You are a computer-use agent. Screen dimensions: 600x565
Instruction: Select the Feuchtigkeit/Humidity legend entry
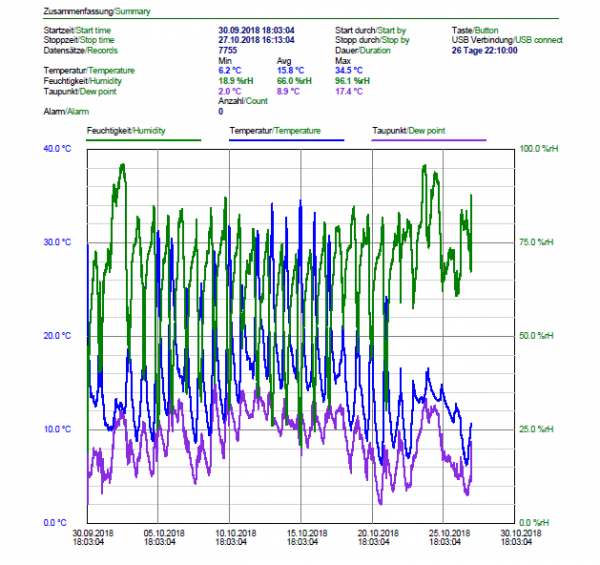pyautogui.click(x=126, y=131)
